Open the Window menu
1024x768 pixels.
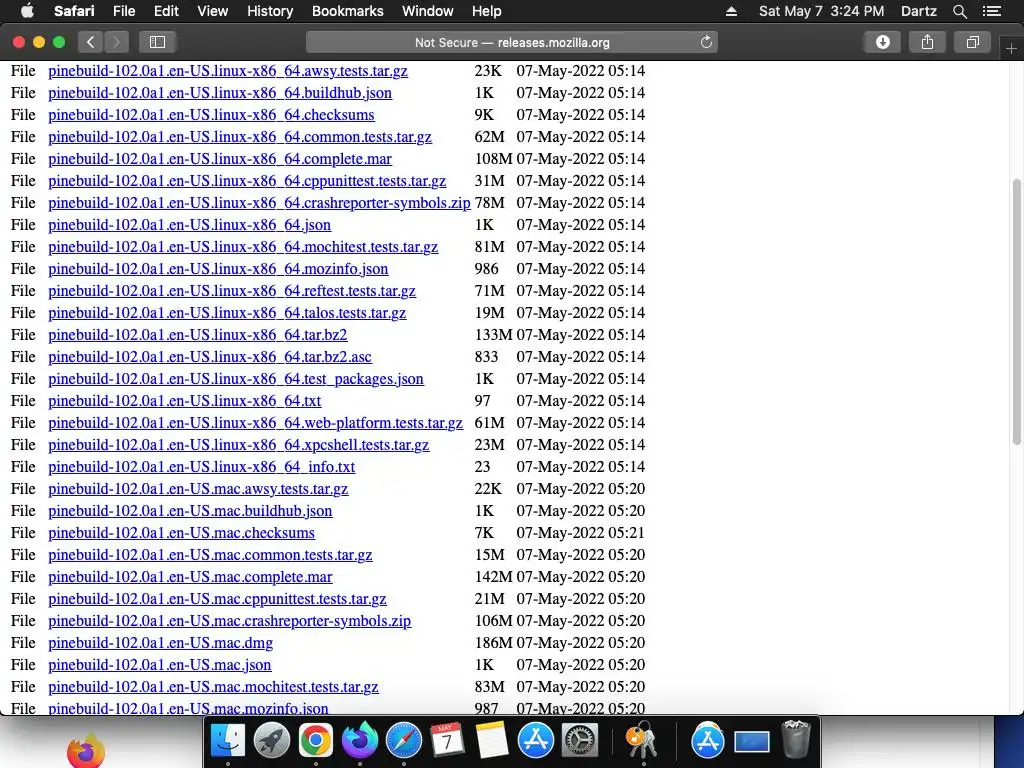(x=428, y=11)
